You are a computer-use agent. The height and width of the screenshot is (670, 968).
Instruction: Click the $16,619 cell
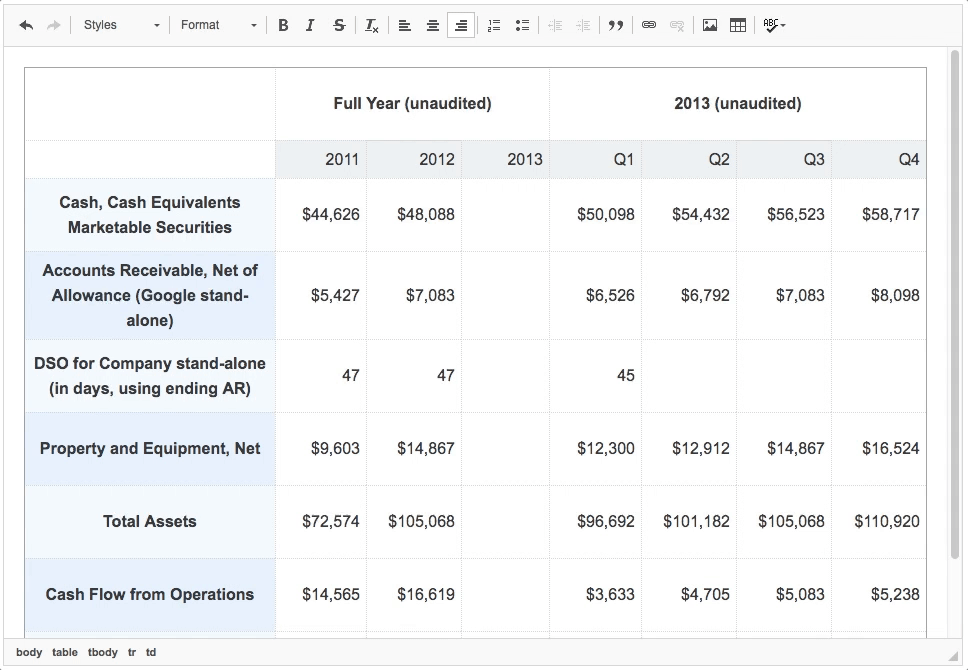coord(414,594)
